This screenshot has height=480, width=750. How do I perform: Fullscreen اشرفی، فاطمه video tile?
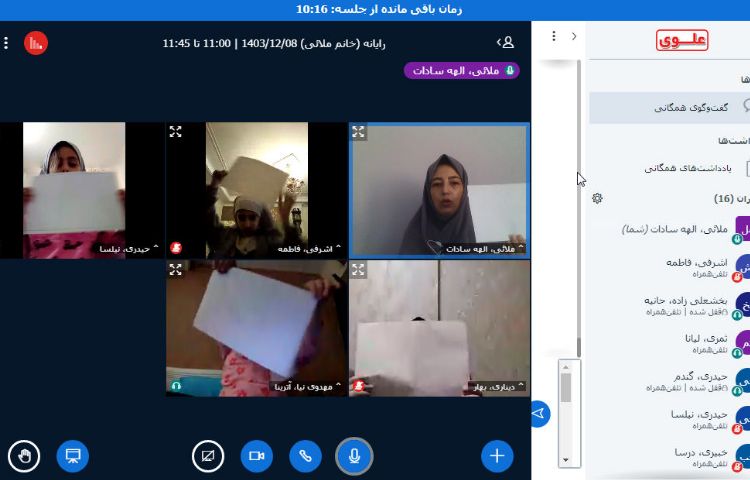tap(176, 131)
